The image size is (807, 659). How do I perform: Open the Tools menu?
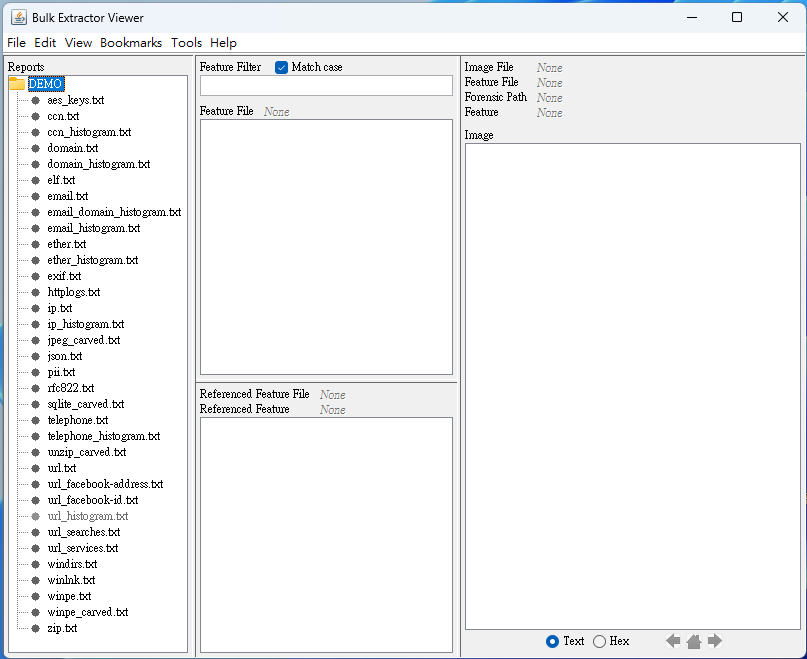pos(186,43)
